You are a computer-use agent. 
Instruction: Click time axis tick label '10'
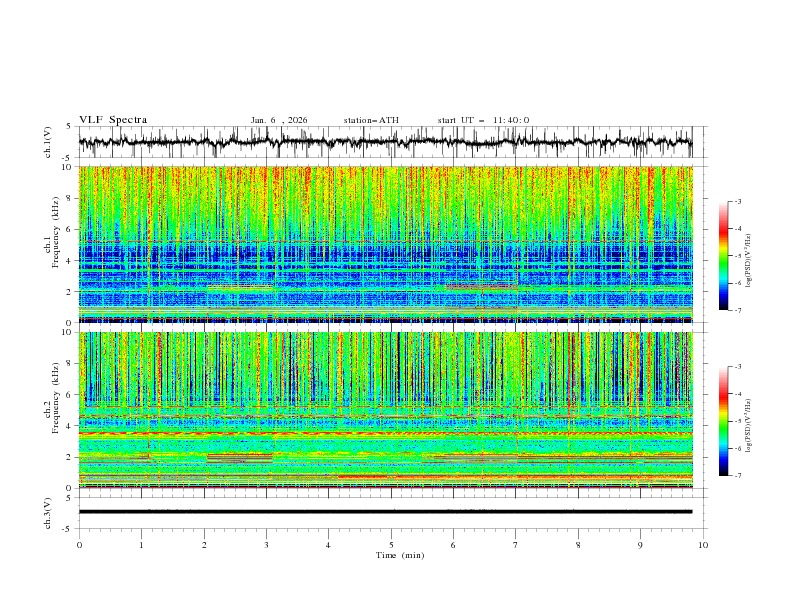click(x=703, y=545)
